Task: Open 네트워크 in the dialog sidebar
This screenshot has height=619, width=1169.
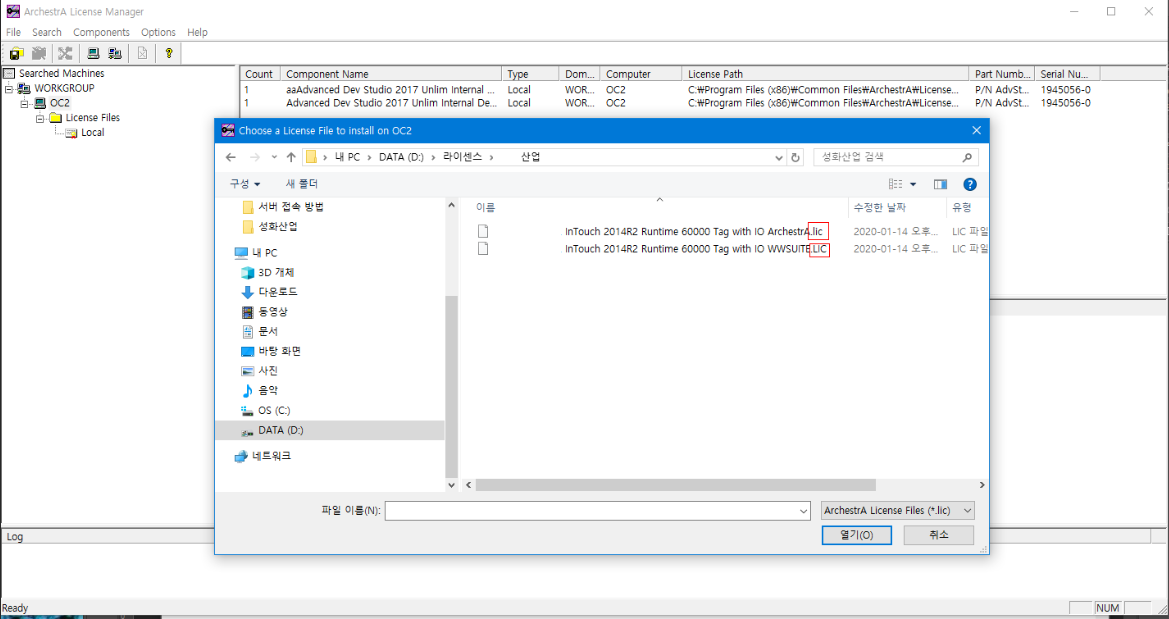Action: point(262,456)
